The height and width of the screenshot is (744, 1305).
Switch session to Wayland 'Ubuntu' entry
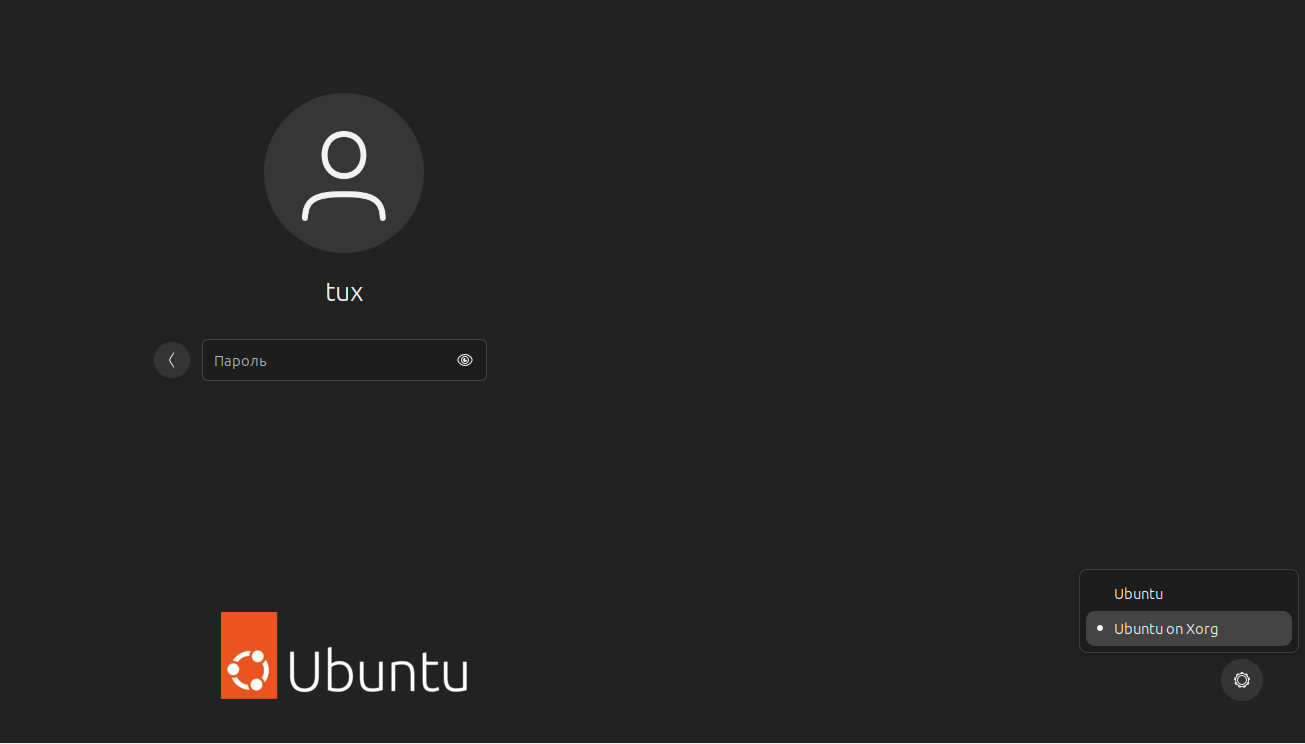point(1138,594)
